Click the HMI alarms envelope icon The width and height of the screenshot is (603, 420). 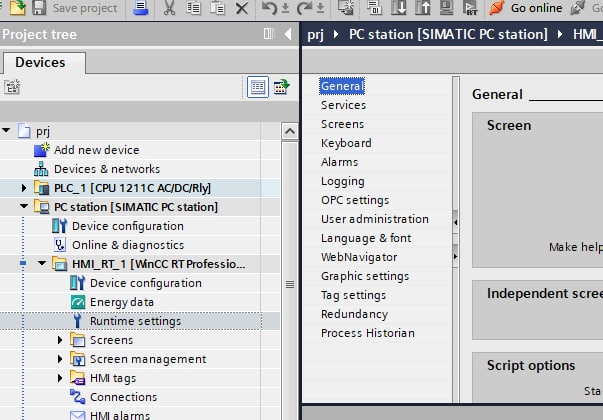pyautogui.click(x=78, y=415)
